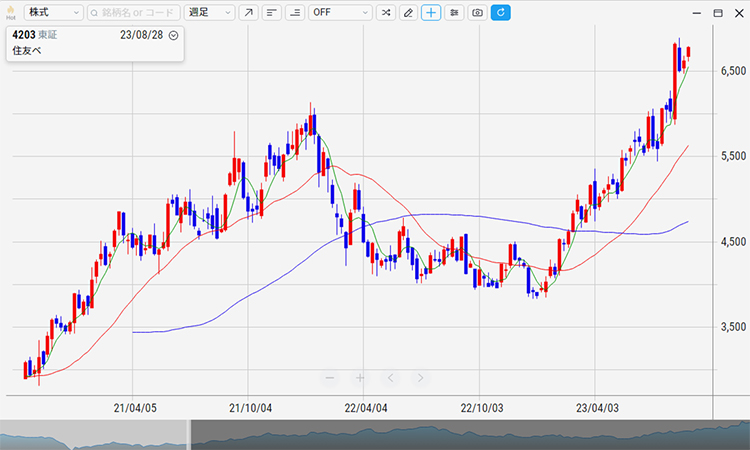750x450 pixels.
Task: Click the arrow pop-out chart icon
Action: click(249, 13)
